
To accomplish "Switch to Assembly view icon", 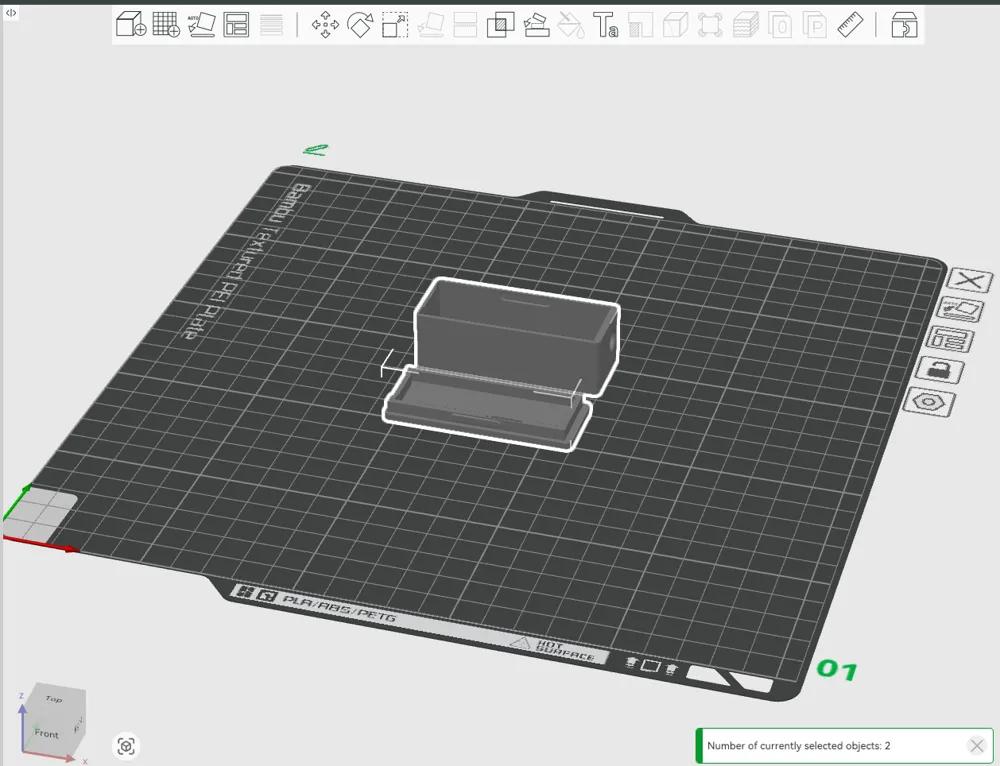I will pos(904,24).
